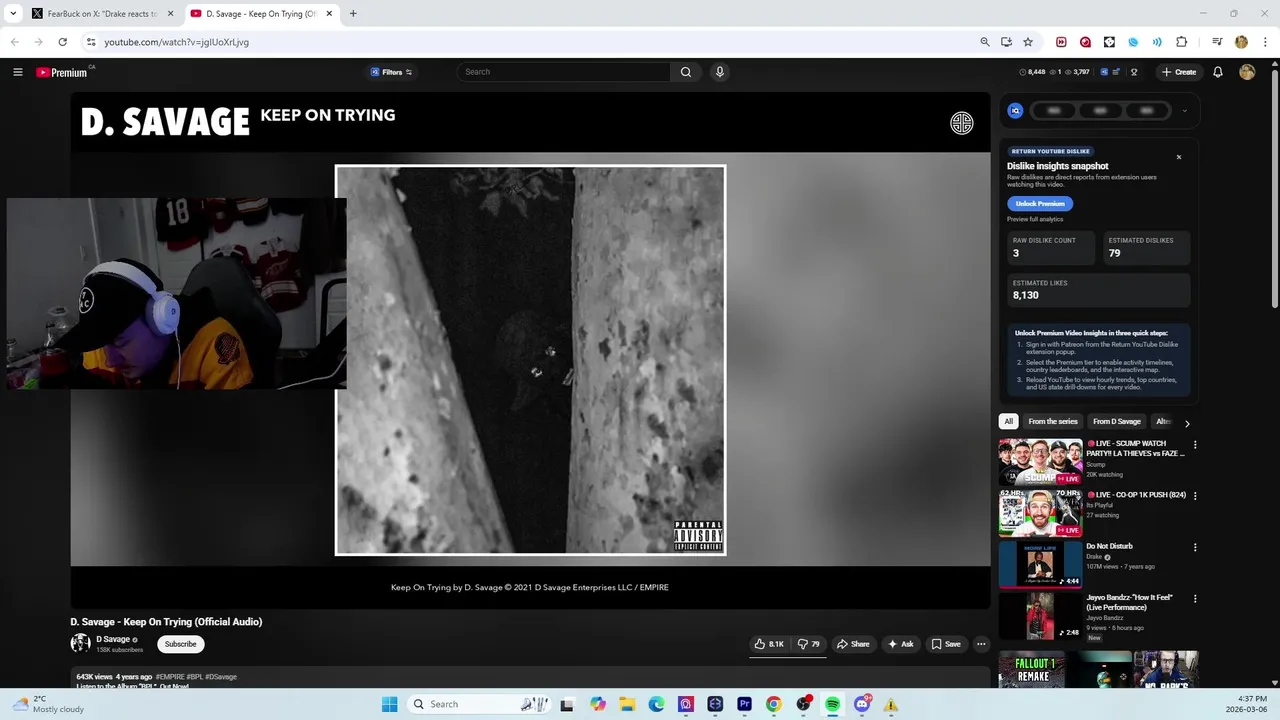The height and width of the screenshot is (720, 1280).
Task: Open more actions ellipsis below video
Action: coord(981,644)
